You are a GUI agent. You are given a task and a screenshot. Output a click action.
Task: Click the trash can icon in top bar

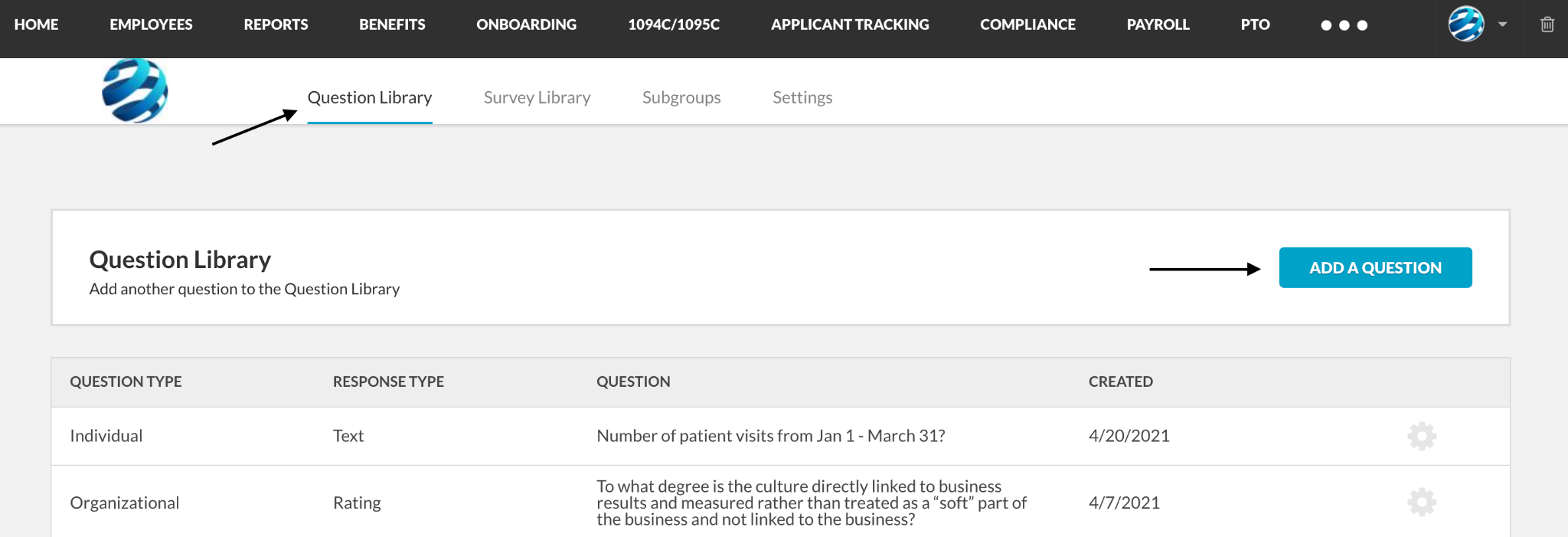(1547, 25)
